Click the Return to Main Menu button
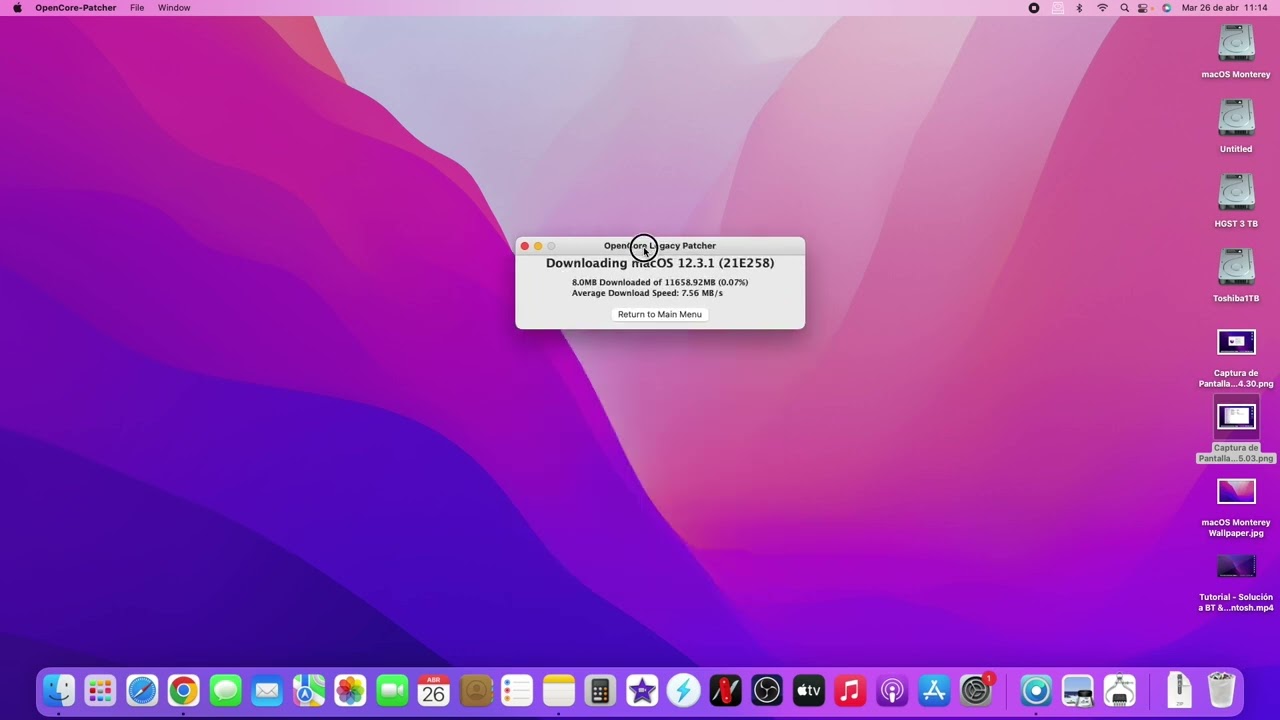 [x=659, y=314]
